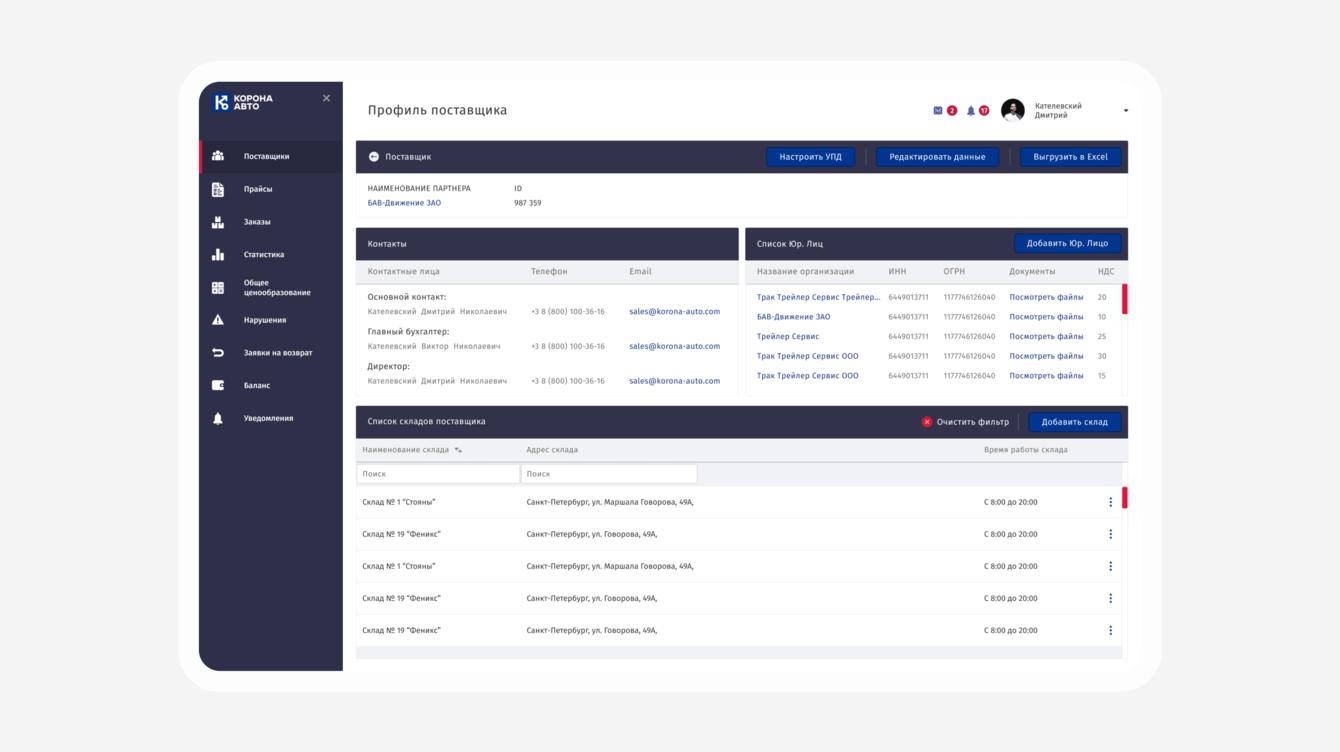
Task: Go to Заказы via its boxes icon
Action: point(218,222)
